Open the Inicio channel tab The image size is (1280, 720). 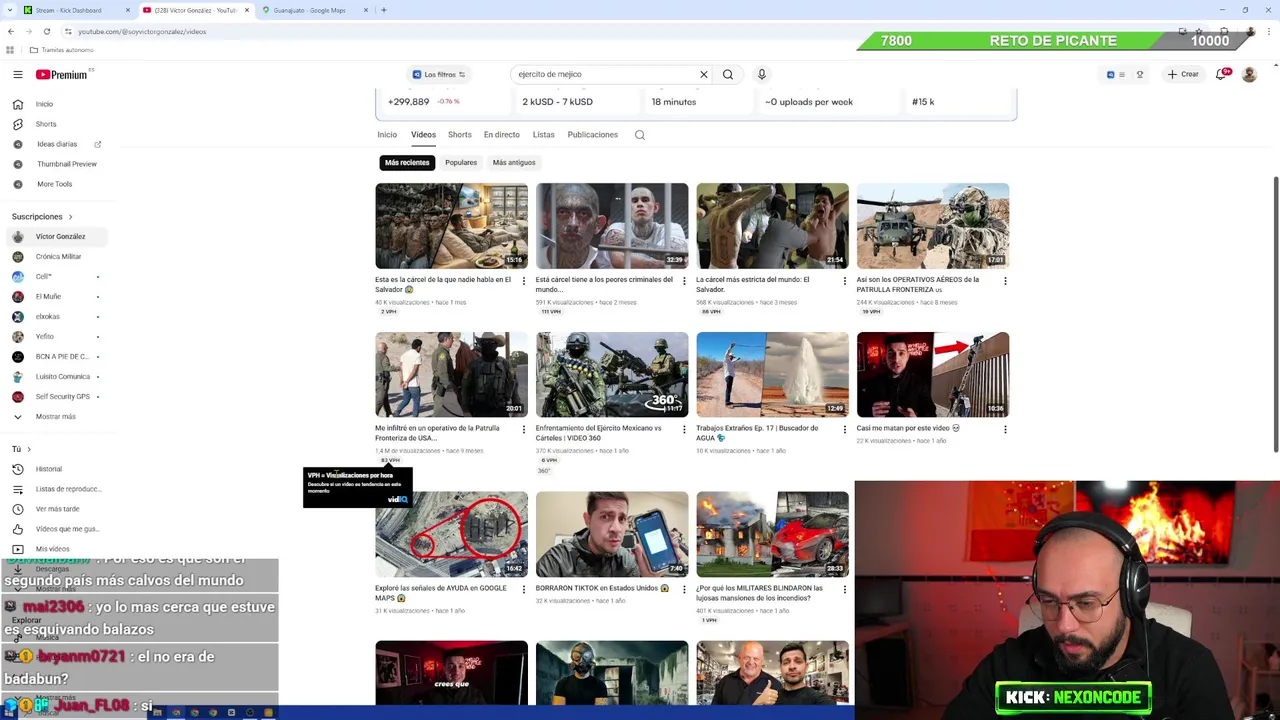(x=387, y=135)
